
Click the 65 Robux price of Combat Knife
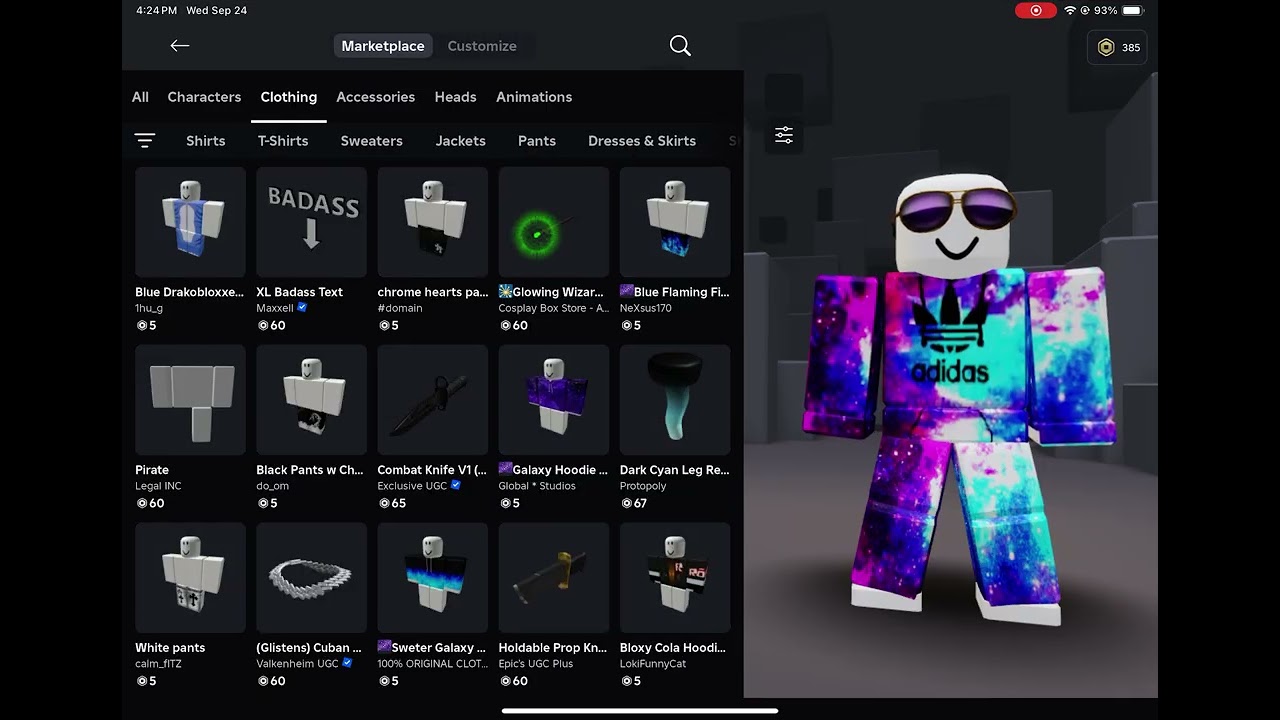[x=392, y=503]
